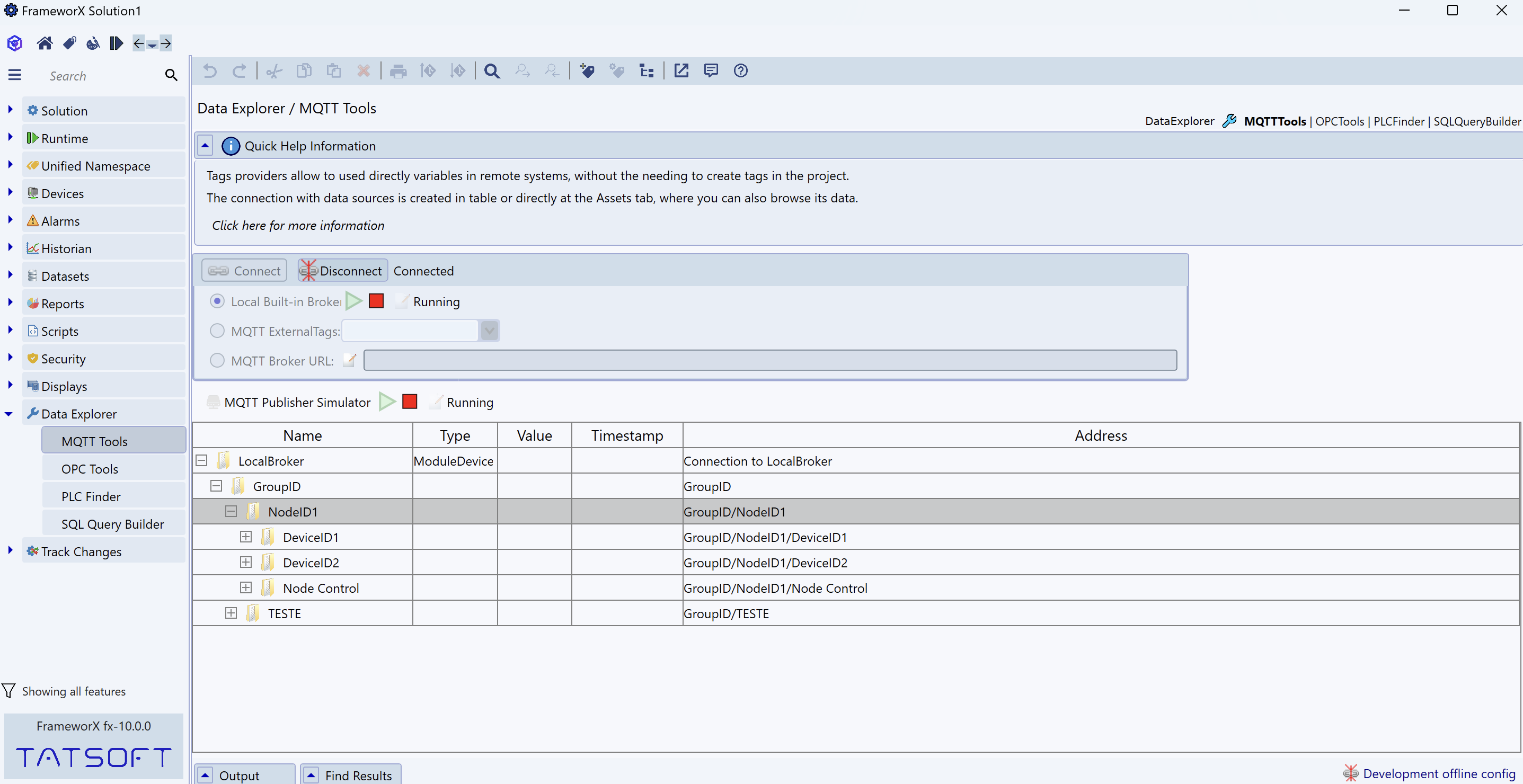This screenshot has width=1523, height=784.
Task: Navigate forward with the right arrow
Action: click(x=165, y=43)
